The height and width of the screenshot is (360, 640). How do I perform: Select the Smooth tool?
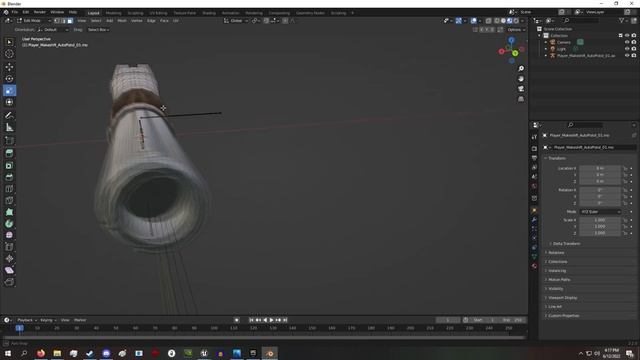9,235
